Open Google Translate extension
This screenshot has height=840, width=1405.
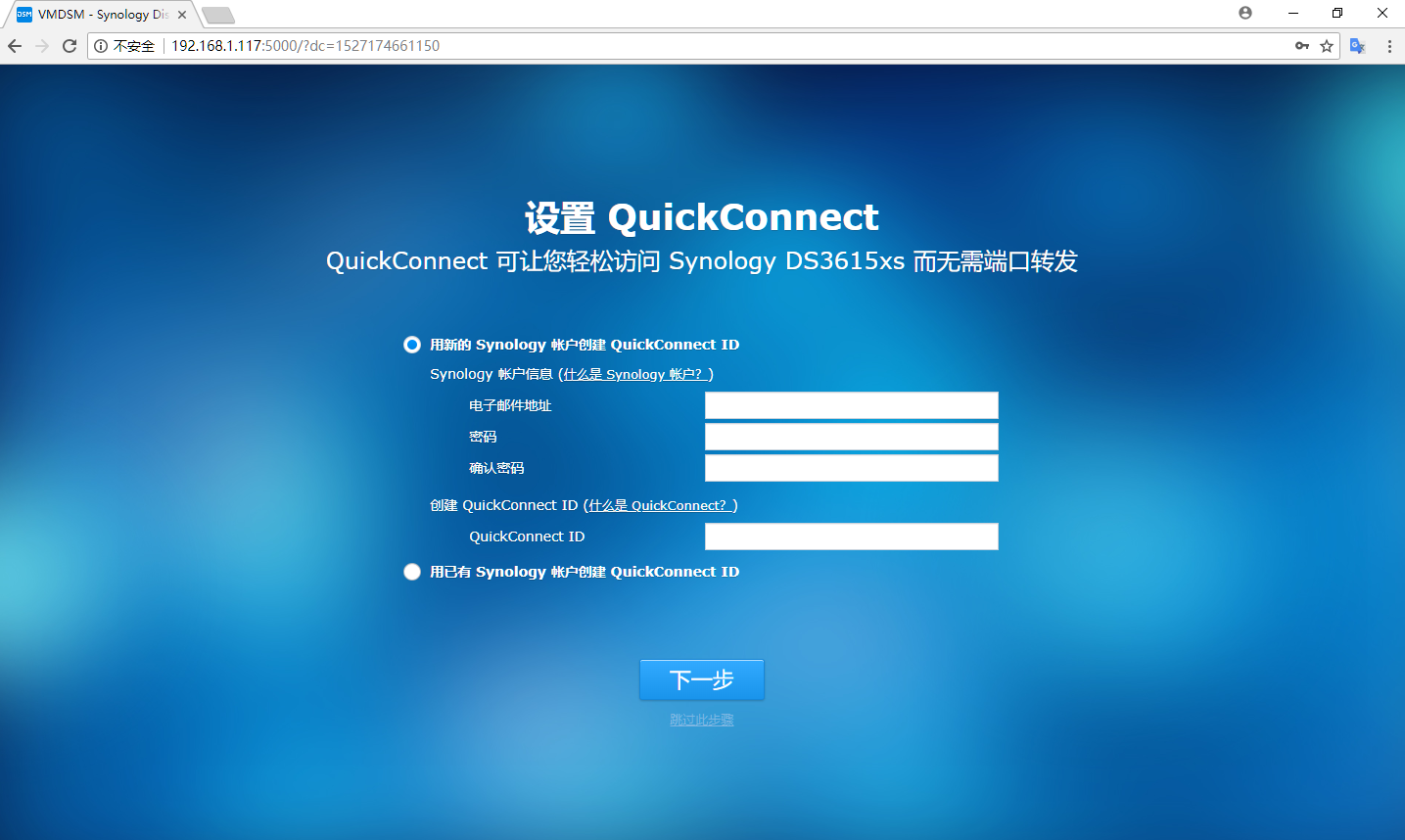(x=1358, y=46)
